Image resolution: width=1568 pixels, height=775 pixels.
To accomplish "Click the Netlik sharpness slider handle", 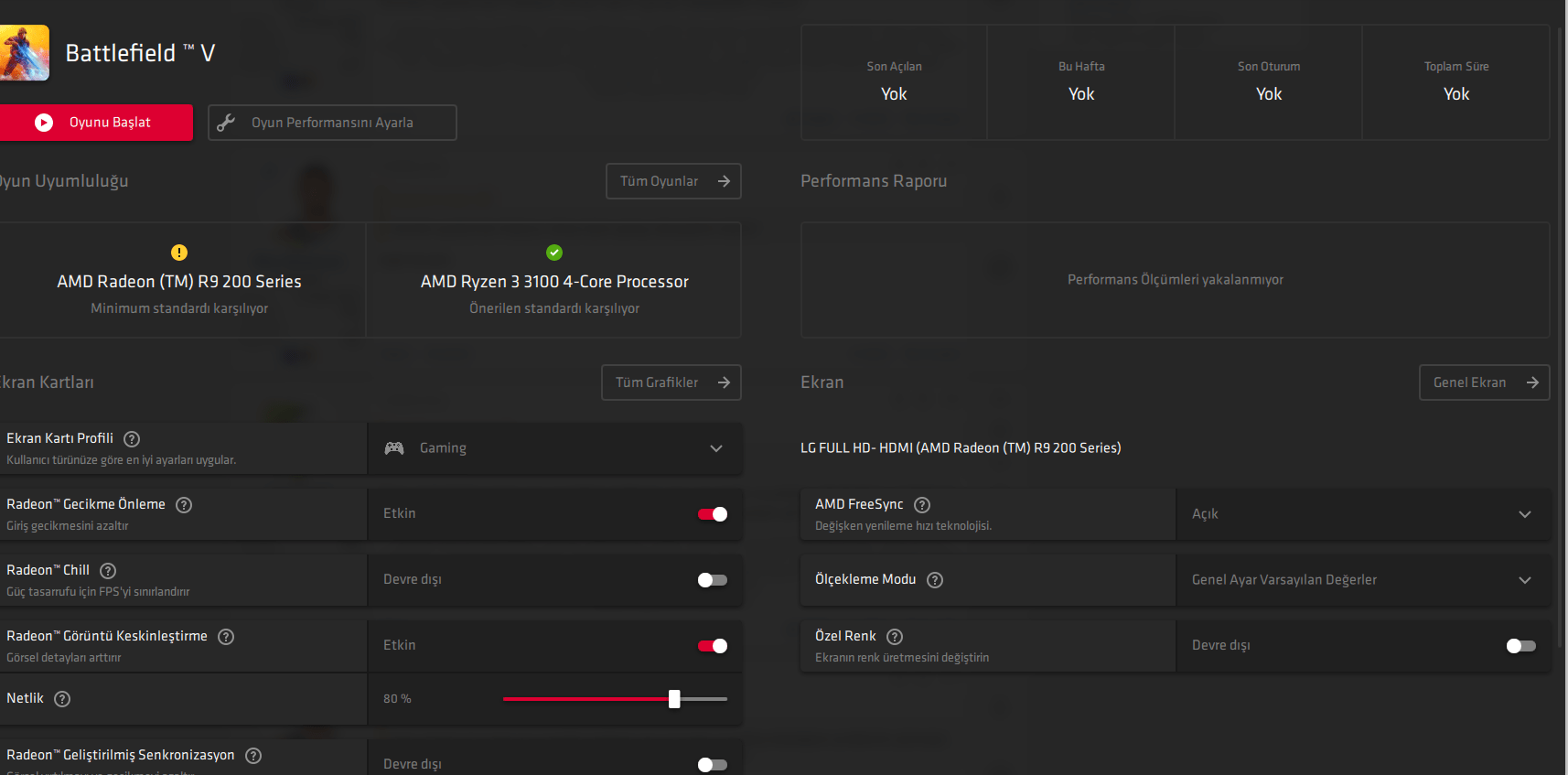I will (x=674, y=699).
